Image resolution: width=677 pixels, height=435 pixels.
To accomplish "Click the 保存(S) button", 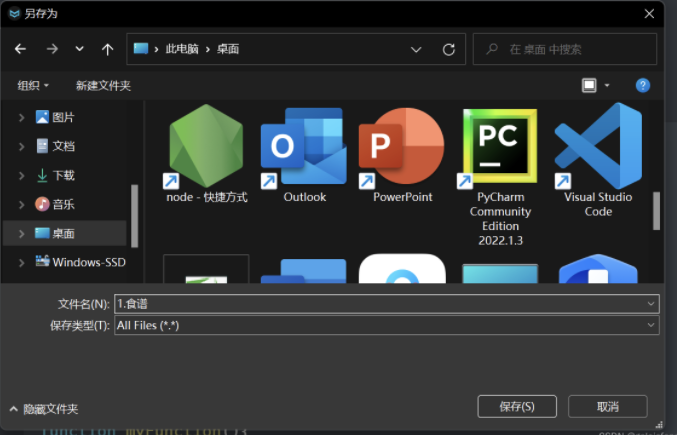I will click(517, 406).
